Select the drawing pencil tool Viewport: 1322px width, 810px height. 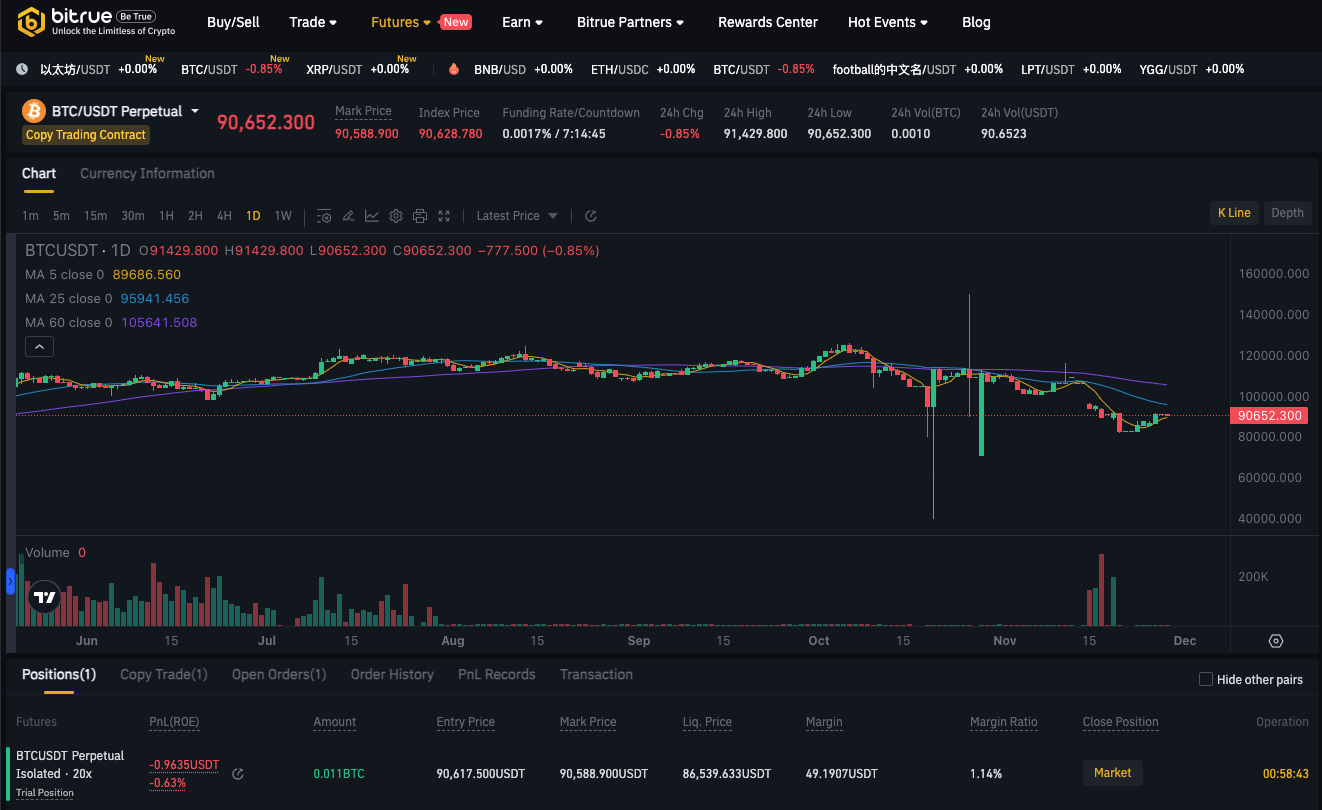point(348,216)
